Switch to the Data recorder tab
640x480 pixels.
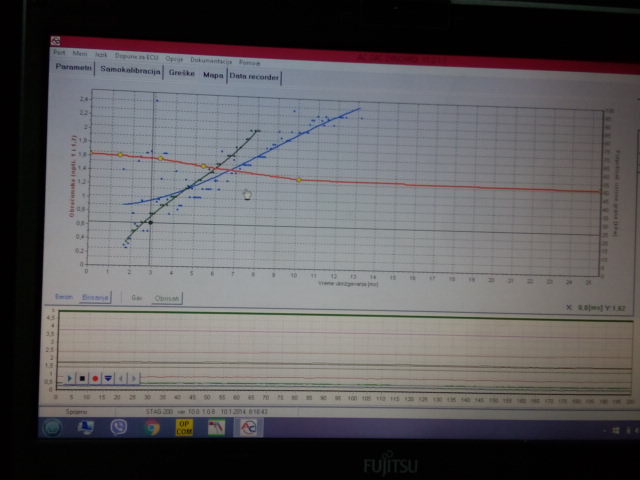coord(254,77)
